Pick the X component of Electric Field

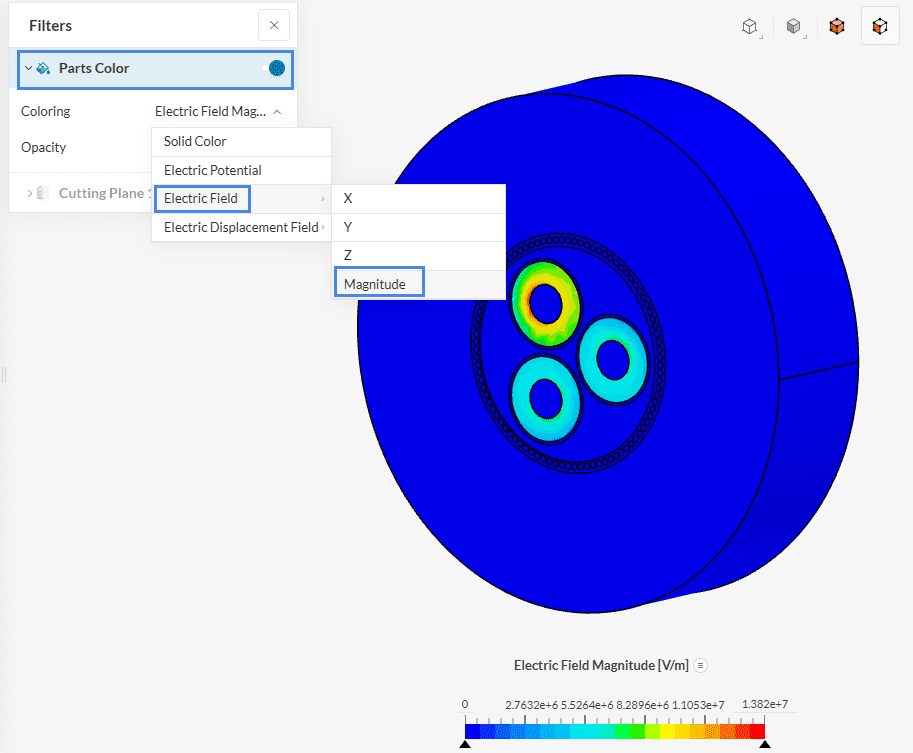click(x=348, y=199)
